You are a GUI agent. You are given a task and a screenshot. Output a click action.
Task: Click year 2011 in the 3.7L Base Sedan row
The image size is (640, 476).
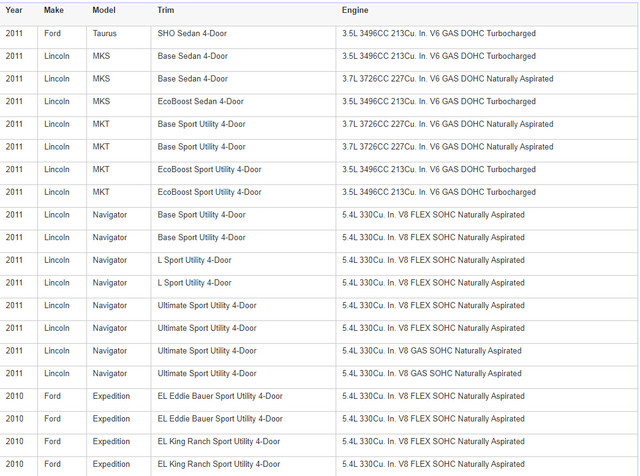click(14, 79)
